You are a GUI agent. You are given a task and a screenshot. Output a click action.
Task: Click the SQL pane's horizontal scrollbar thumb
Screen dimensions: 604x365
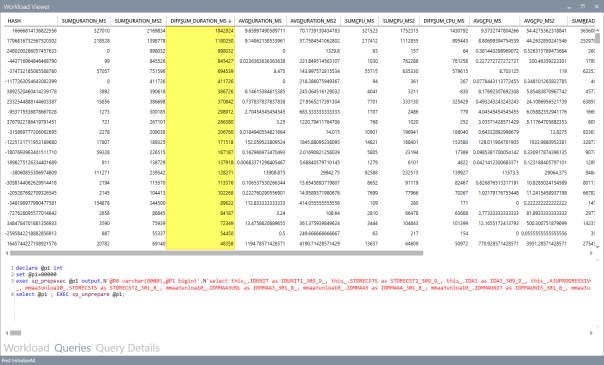click(15, 333)
